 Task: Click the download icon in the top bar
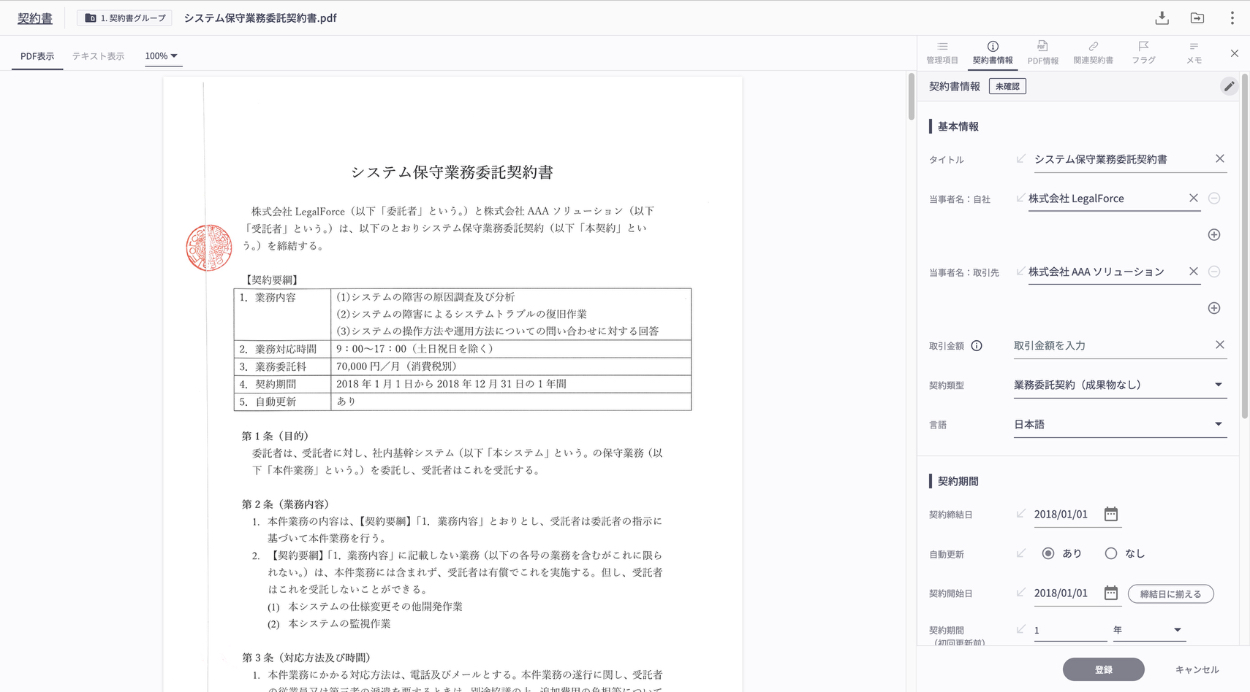coord(1162,18)
